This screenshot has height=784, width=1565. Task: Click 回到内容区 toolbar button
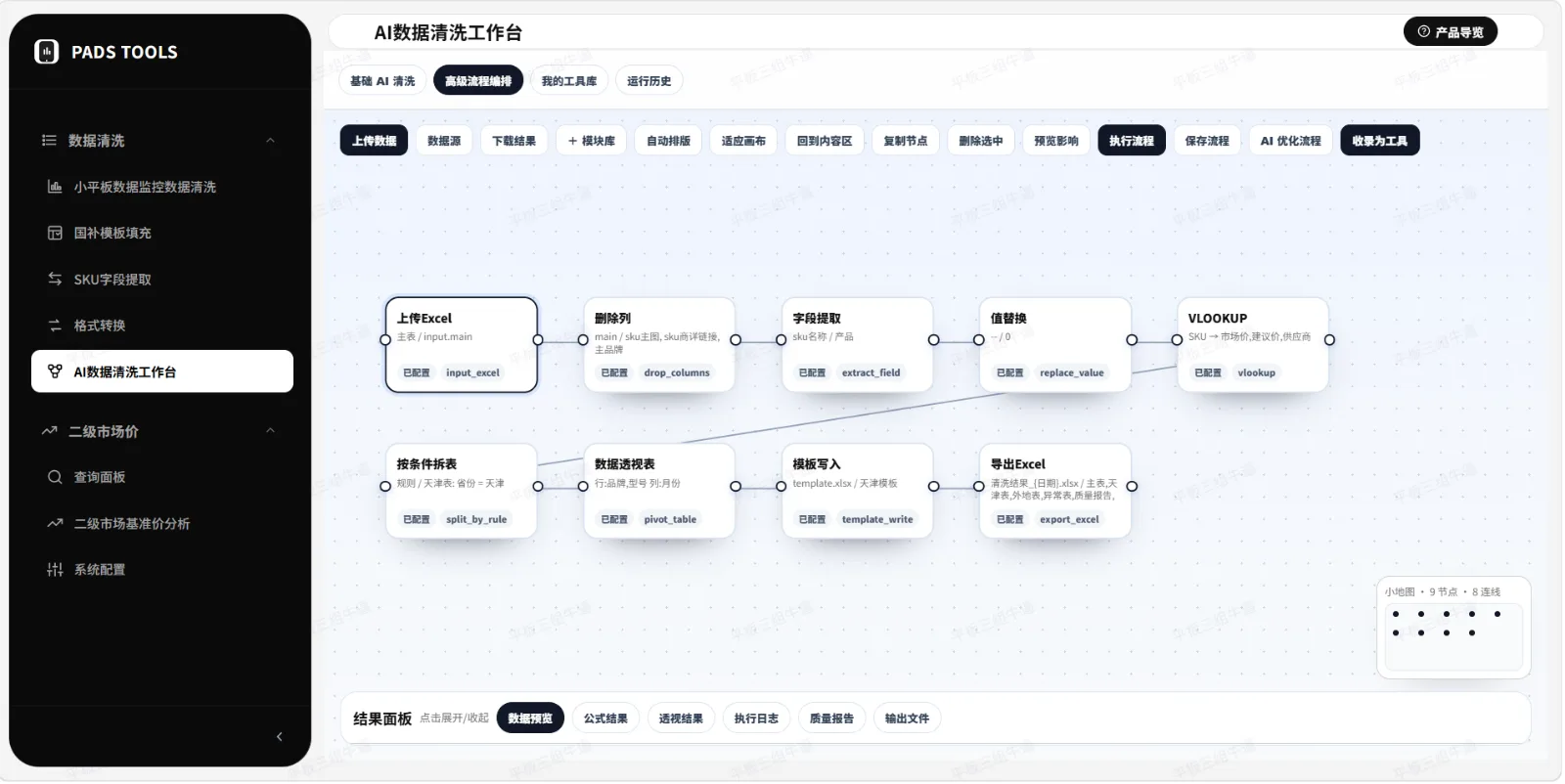pyautogui.click(x=825, y=141)
